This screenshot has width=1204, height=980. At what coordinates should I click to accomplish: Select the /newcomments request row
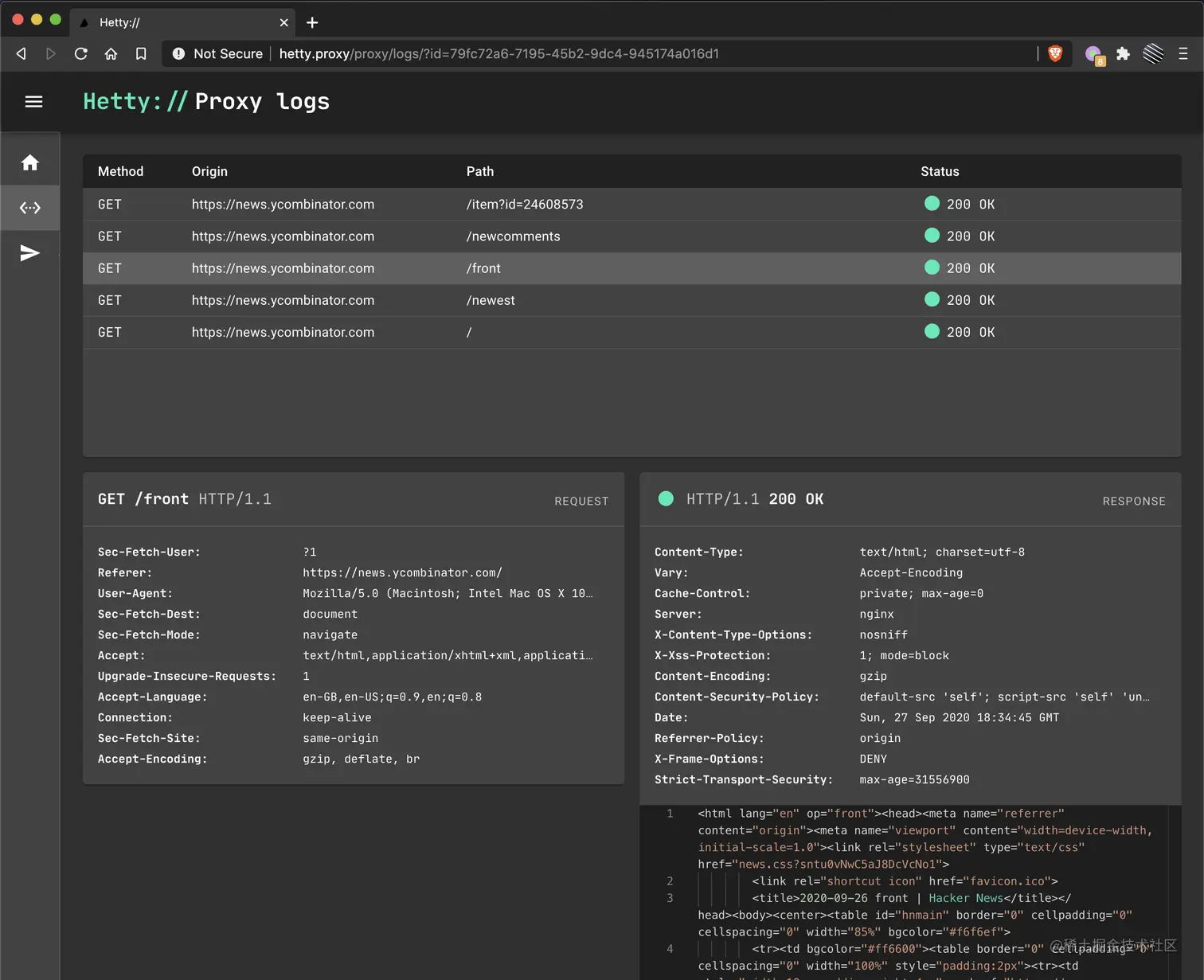pos(631,236)
